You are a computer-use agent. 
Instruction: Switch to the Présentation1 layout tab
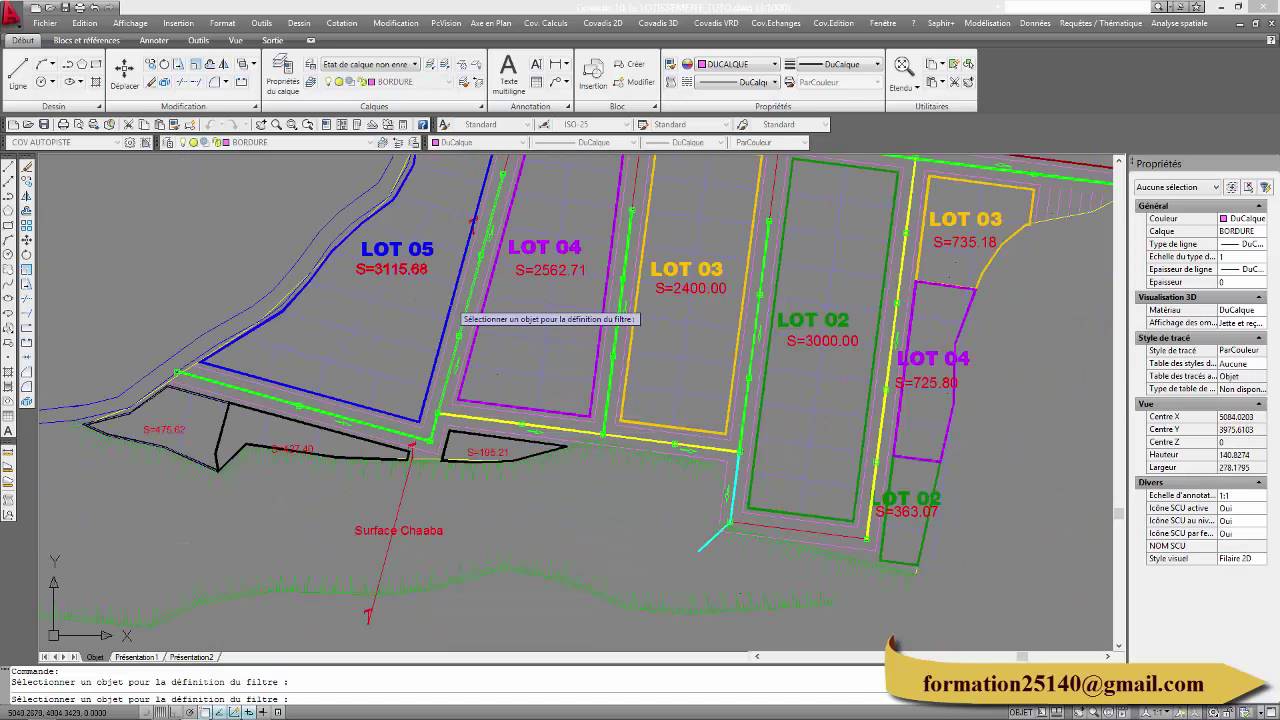point(136,657)
